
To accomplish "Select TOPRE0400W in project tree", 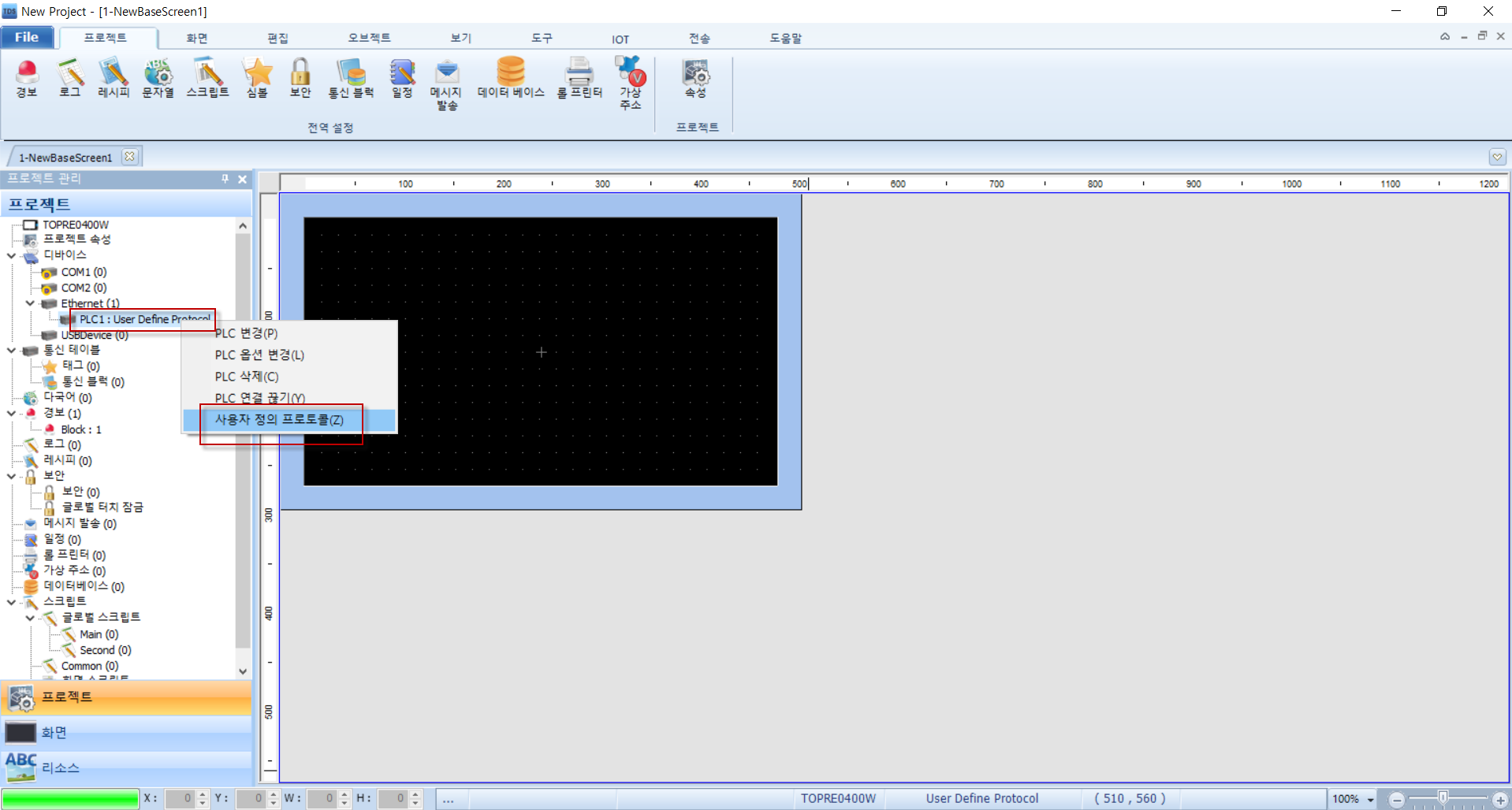I will [76, 225].
